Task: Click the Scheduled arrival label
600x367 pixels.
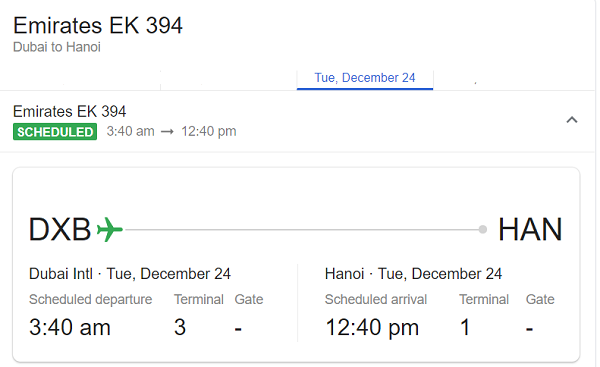Action: [x=376, y=299]
